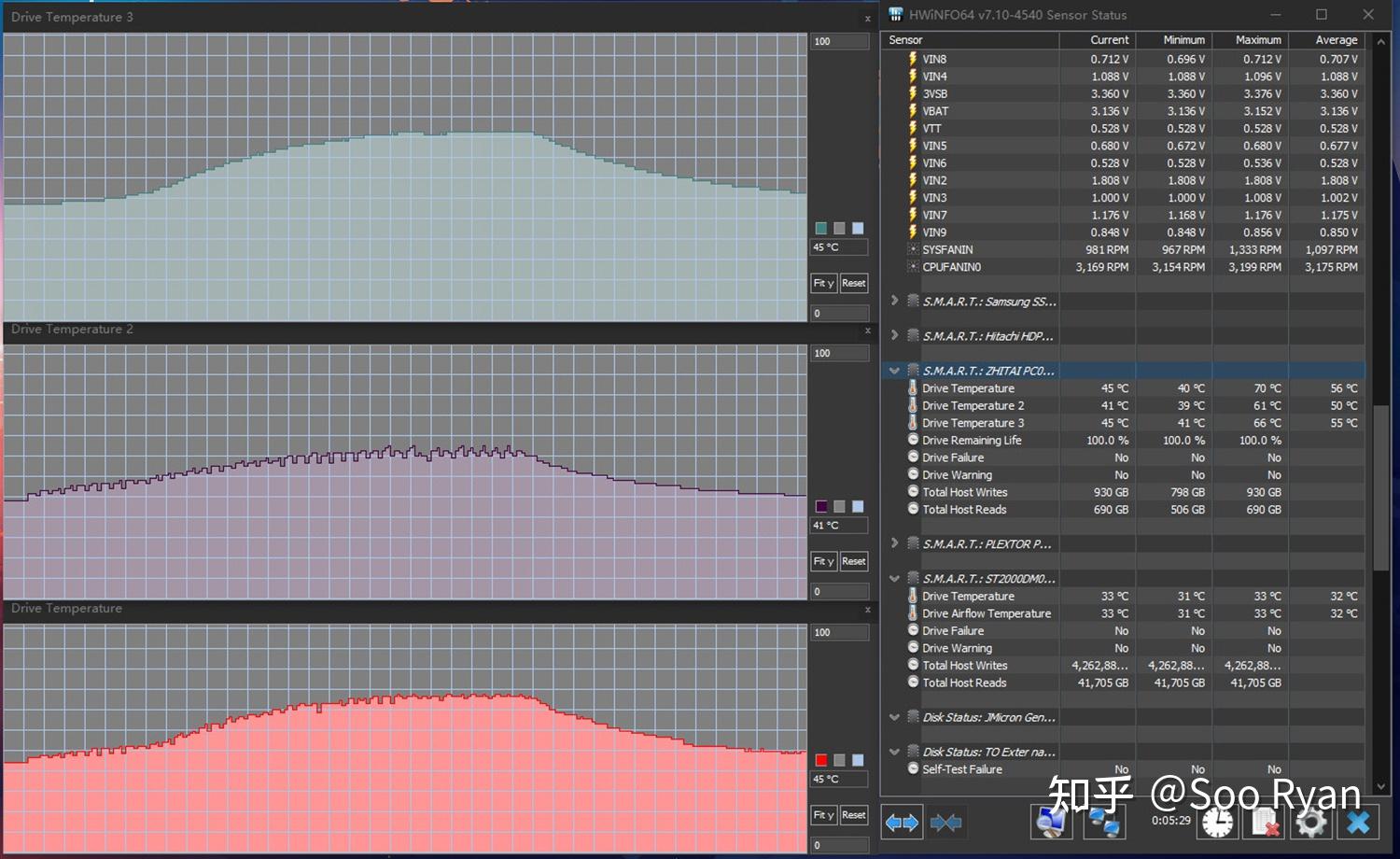Screen dimensions: 1400x859
Task: Expand the S.M.A.R.T. PLEXTOR sensor group
Action: pos(894,543)
